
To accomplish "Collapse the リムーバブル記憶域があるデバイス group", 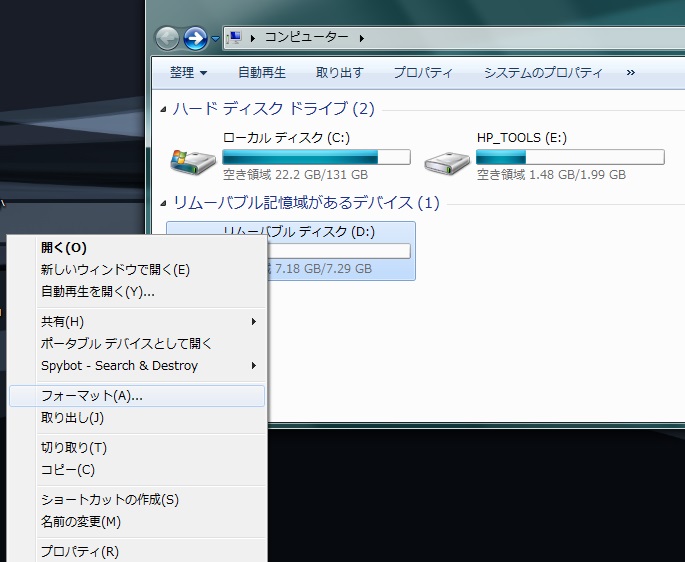I will [x=163, y=203].
